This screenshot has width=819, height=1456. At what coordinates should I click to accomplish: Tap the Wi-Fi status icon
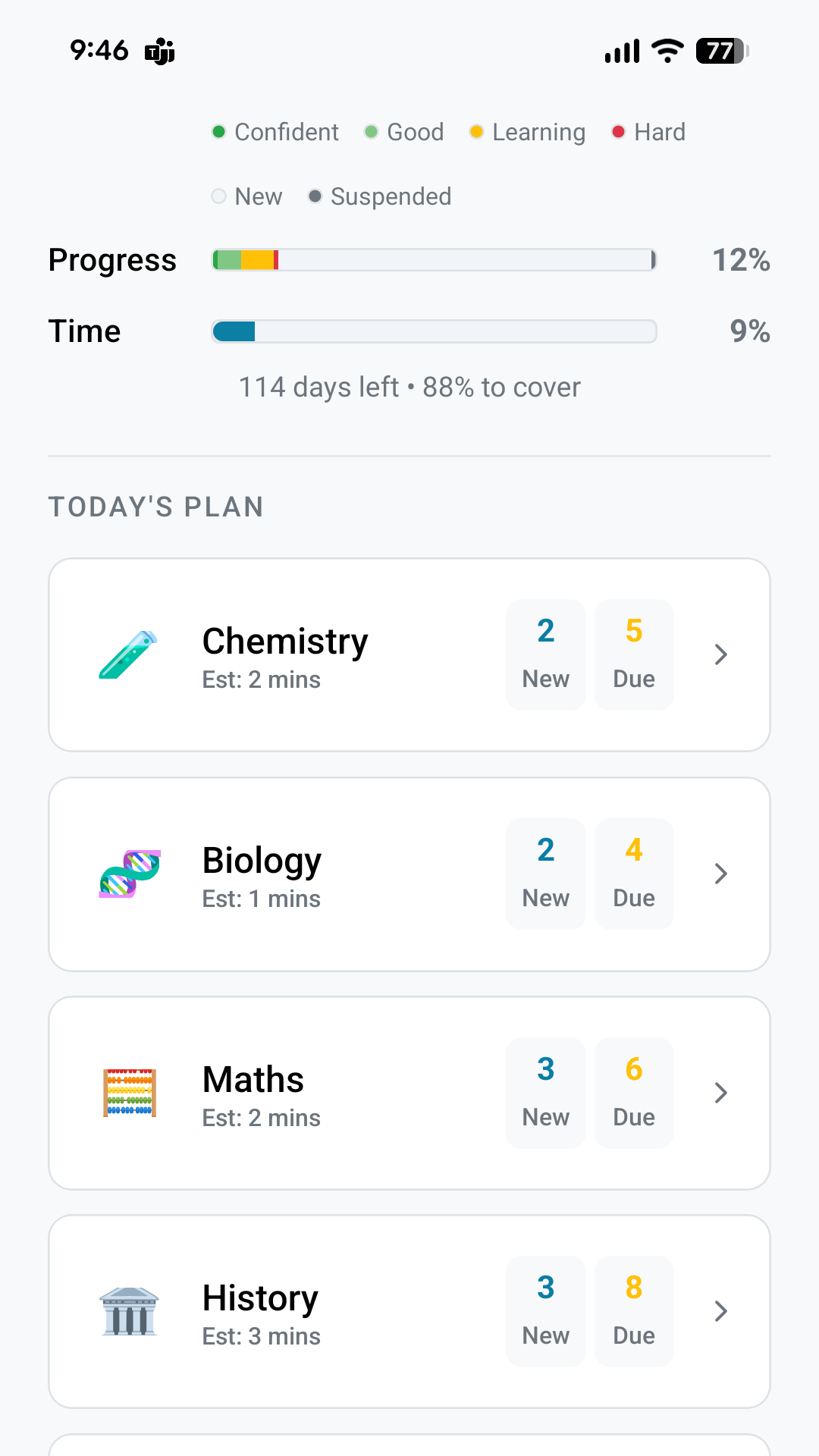[x=667, y=51]
